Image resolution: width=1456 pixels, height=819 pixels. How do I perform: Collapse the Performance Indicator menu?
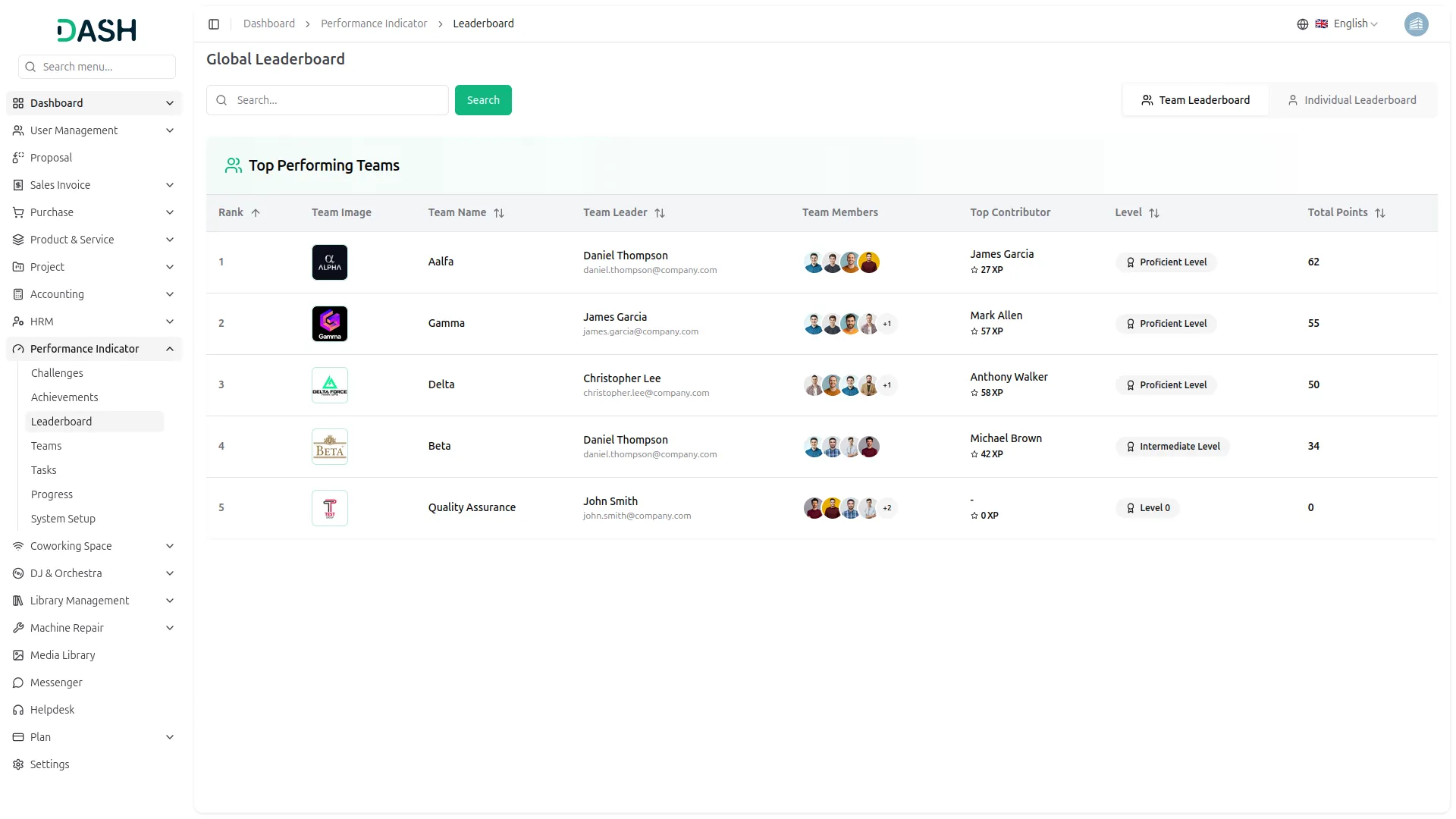tap(94, 349)
